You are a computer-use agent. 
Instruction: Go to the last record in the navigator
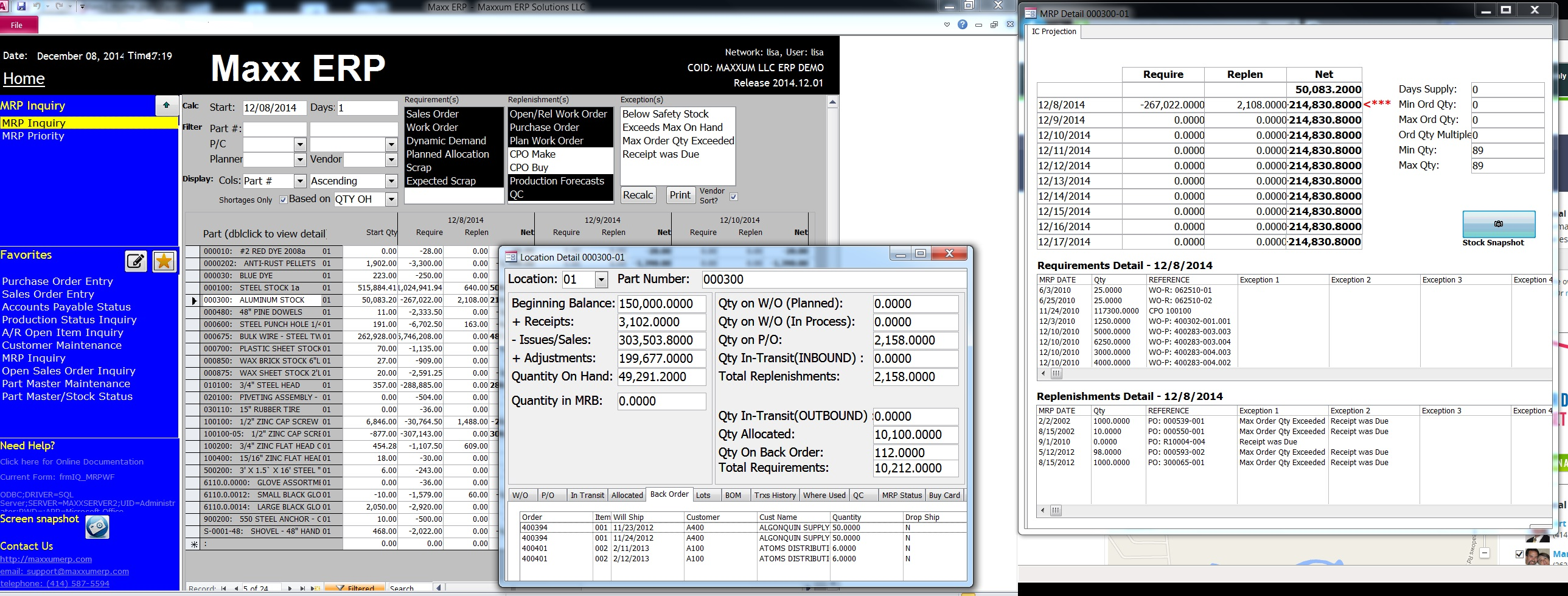pyautogui.click(x=302, y=589)
